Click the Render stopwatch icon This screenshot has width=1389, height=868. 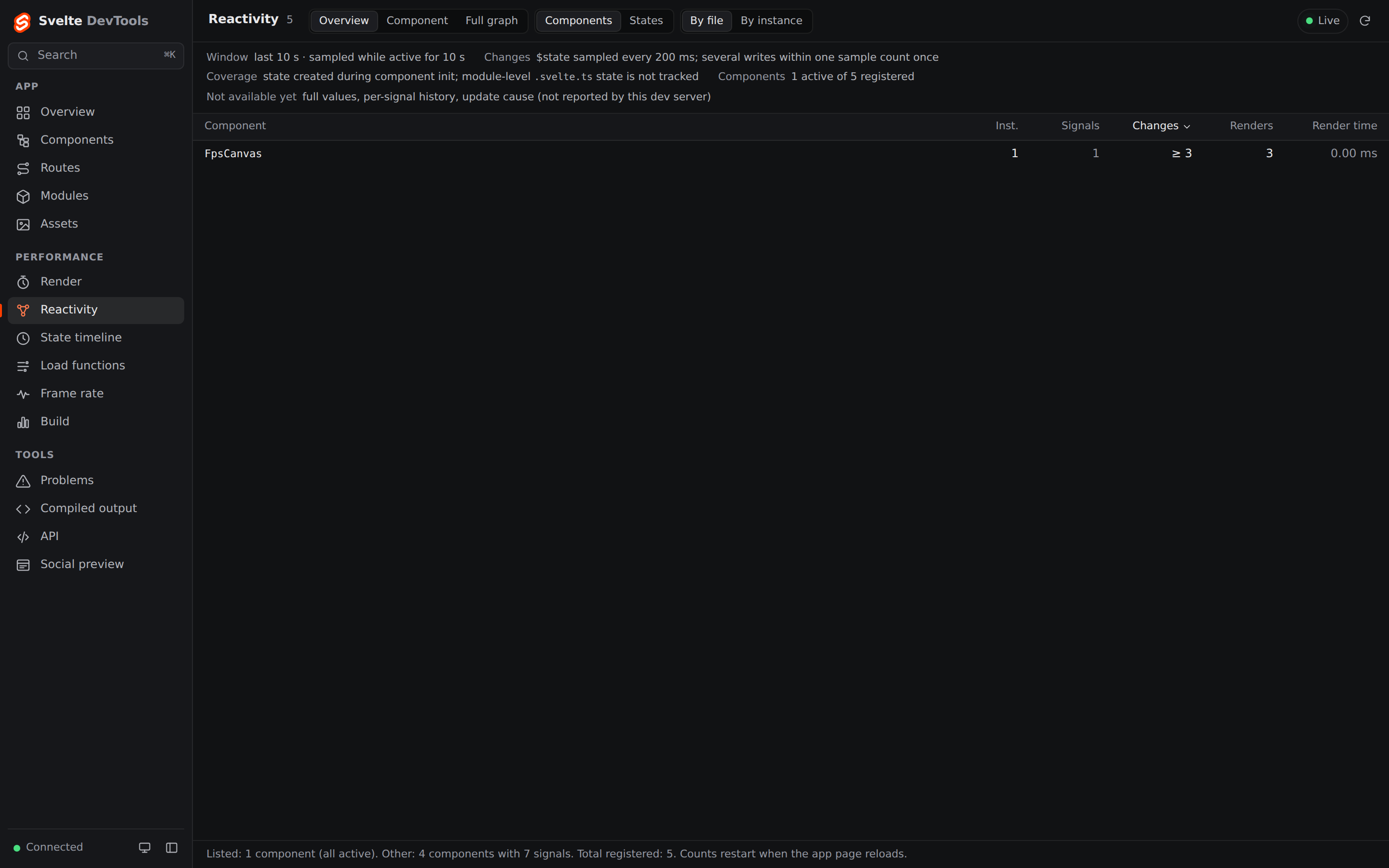(23, 283)
